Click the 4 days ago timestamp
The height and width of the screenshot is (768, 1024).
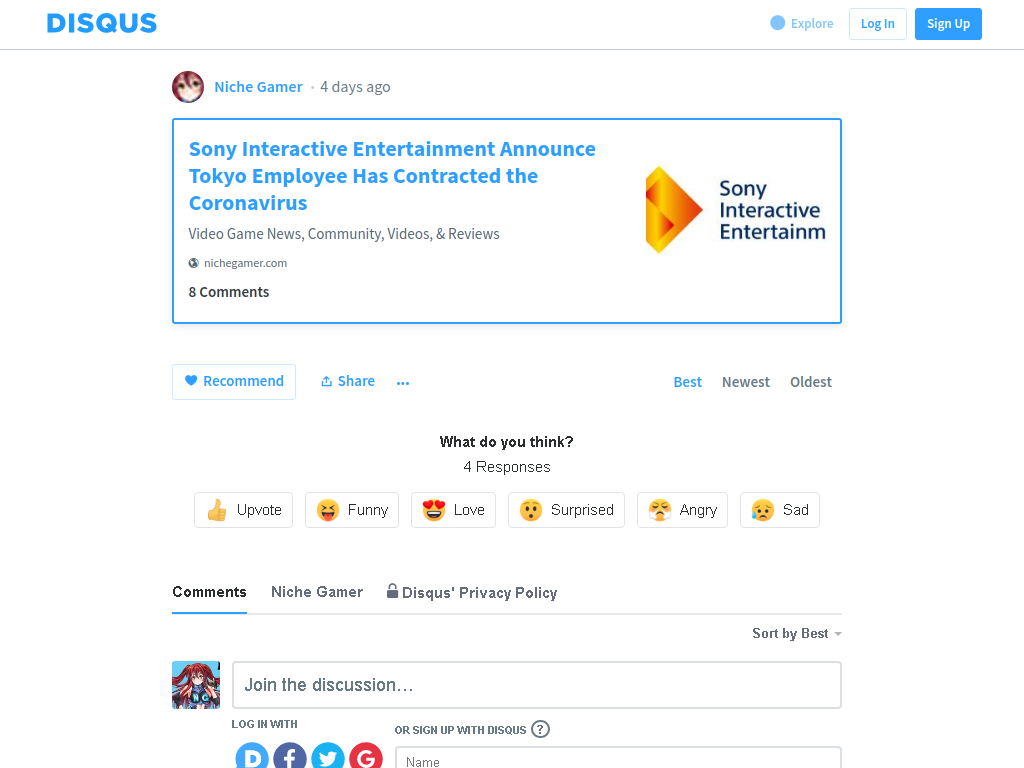[355, 87]
